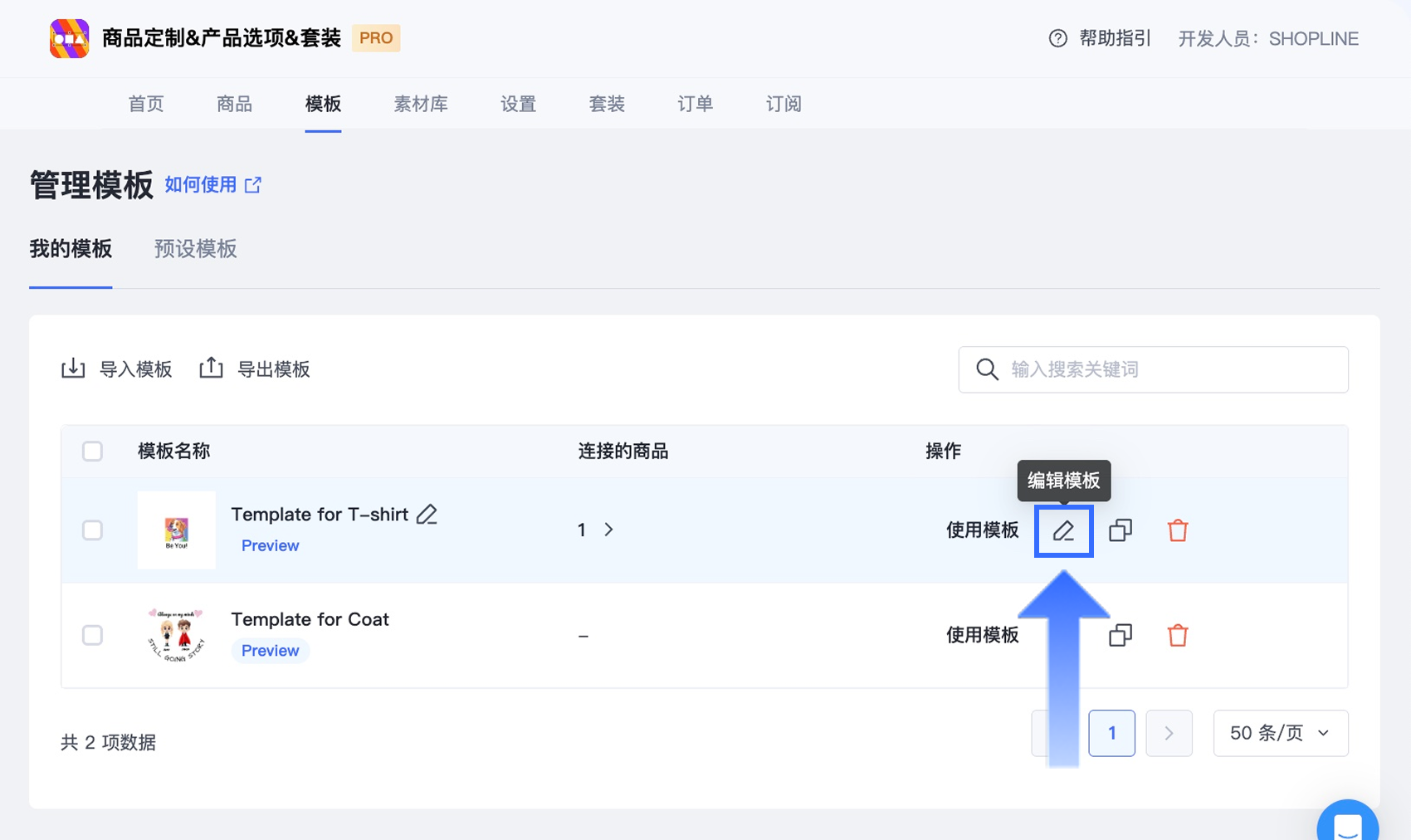This screenshot has height=840, width=1411.
Task: Expand linked products arrow for T-shirt template
Action: (x=608, y=530)
